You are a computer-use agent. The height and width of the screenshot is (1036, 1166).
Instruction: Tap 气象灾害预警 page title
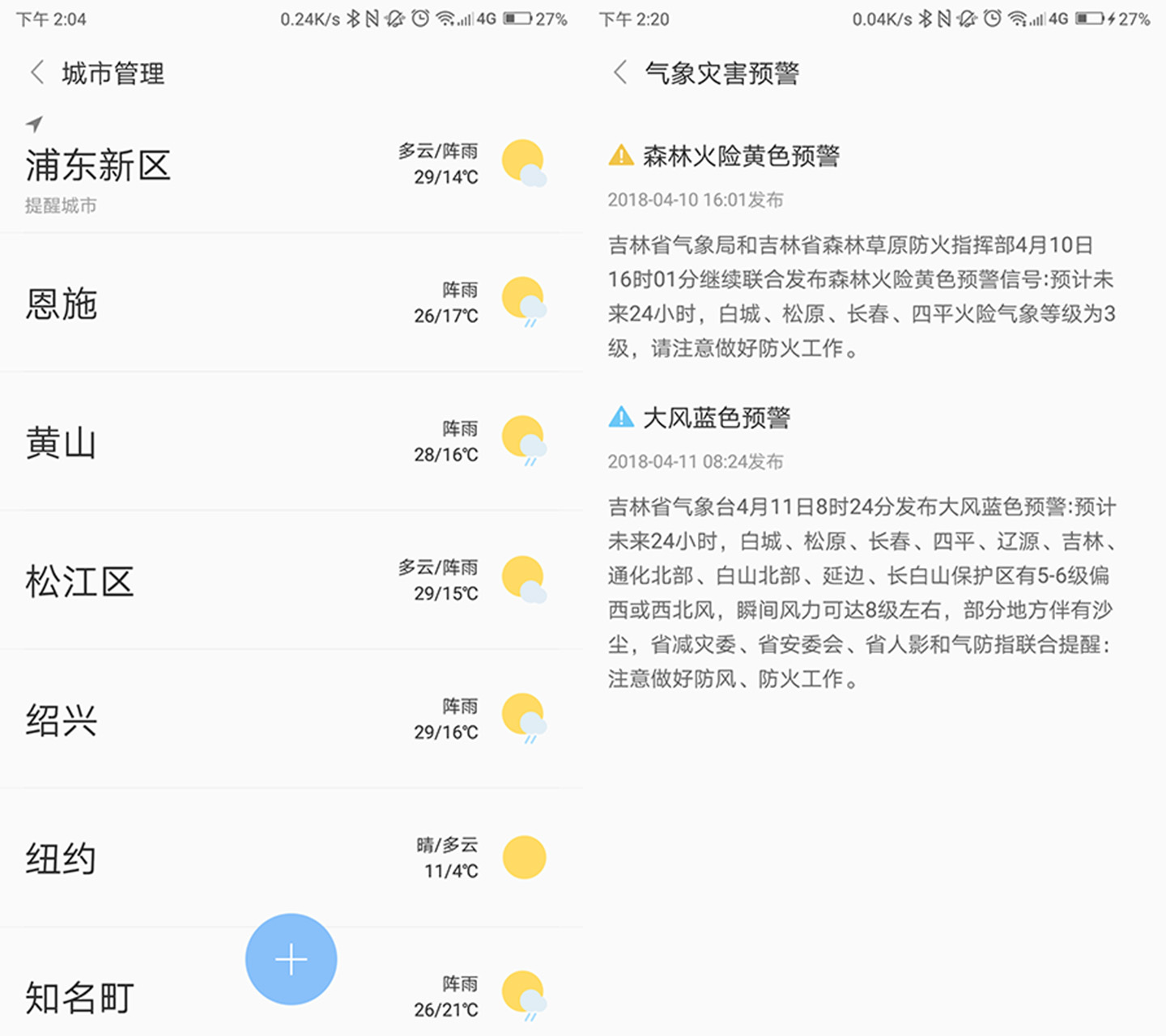[722, 74]
